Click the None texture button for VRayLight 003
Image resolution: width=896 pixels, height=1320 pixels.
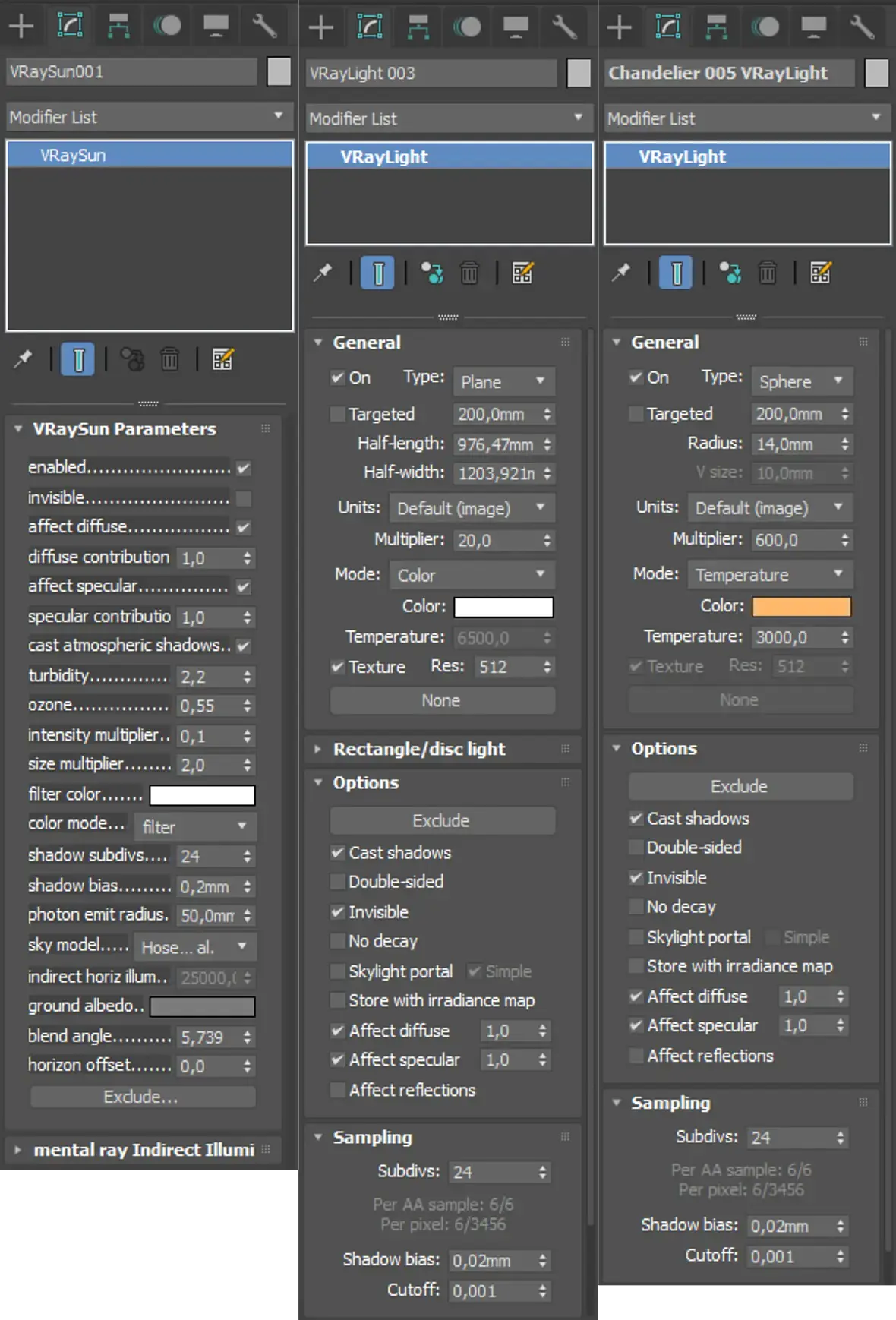(442, 700)
